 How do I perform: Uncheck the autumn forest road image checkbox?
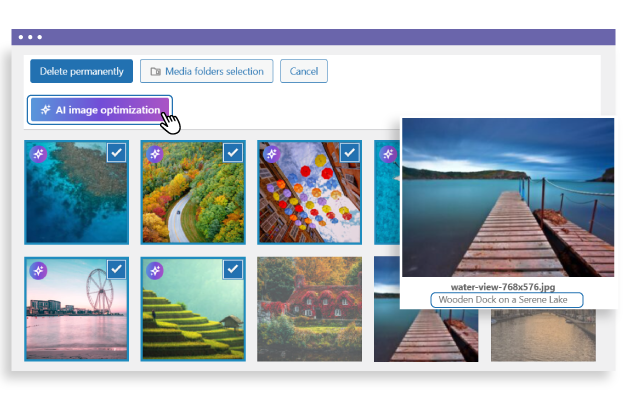tap(233, 153)
